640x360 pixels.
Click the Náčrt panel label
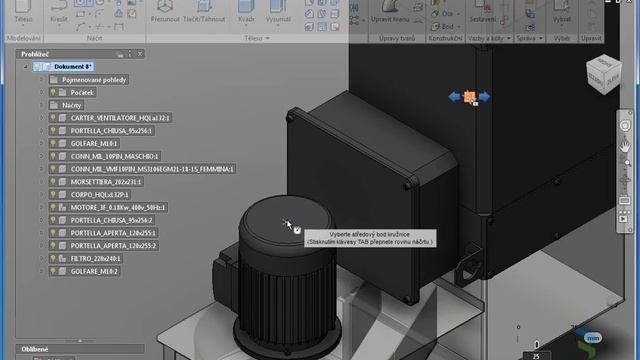tap(94, 38)
